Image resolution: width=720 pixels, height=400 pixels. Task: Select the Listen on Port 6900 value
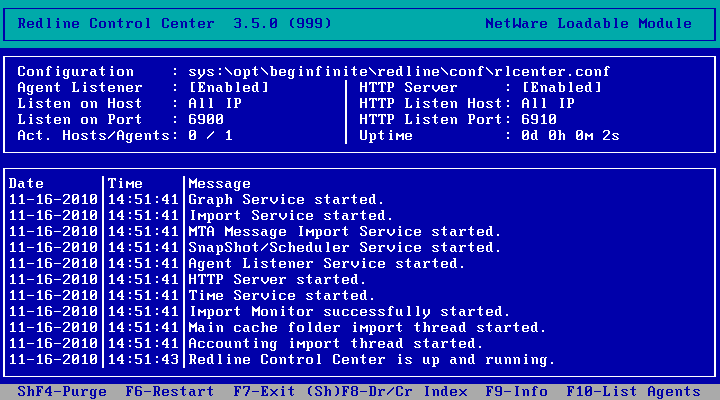[206, 120]
